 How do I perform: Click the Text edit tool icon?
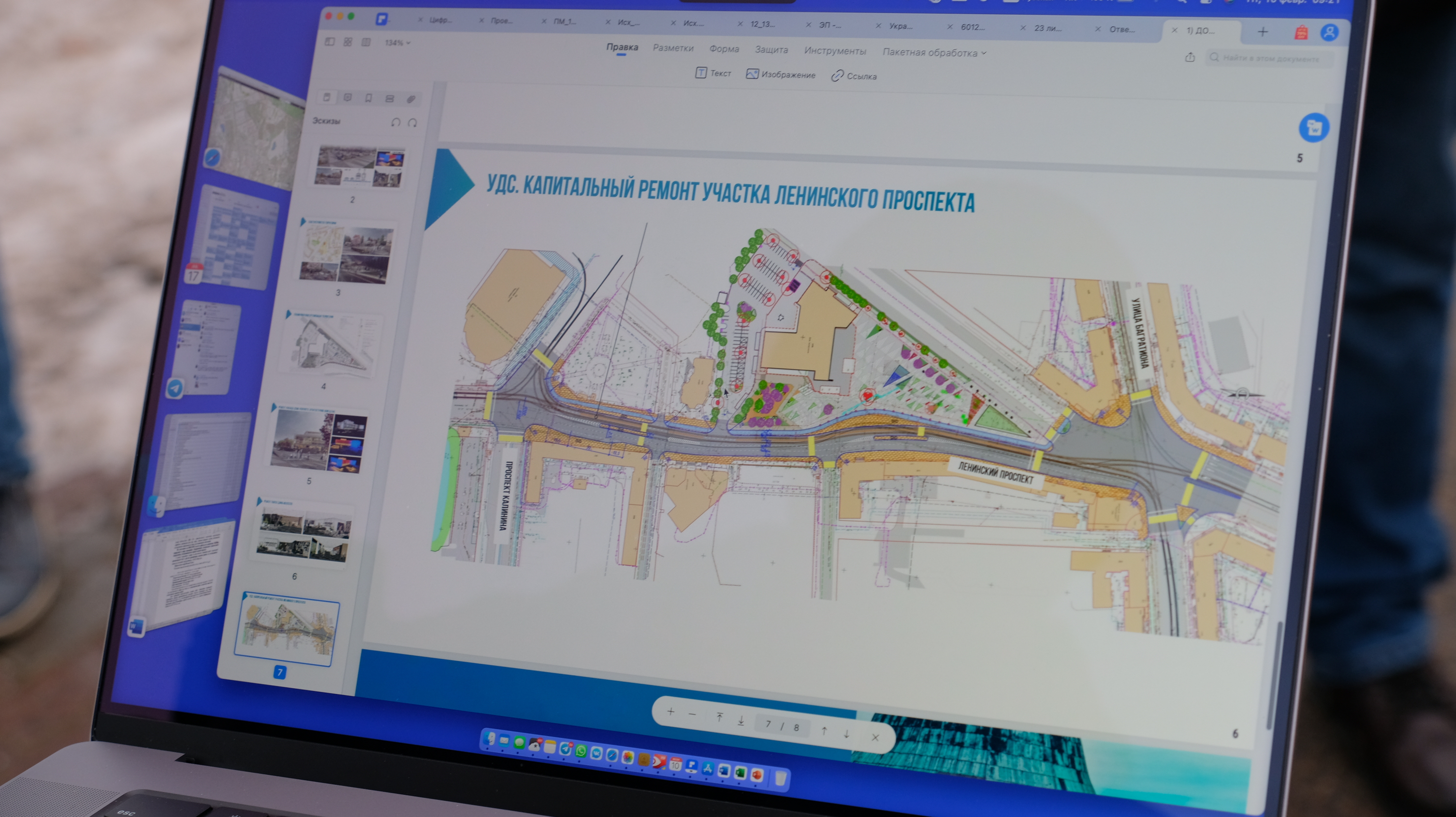(701, 73)
